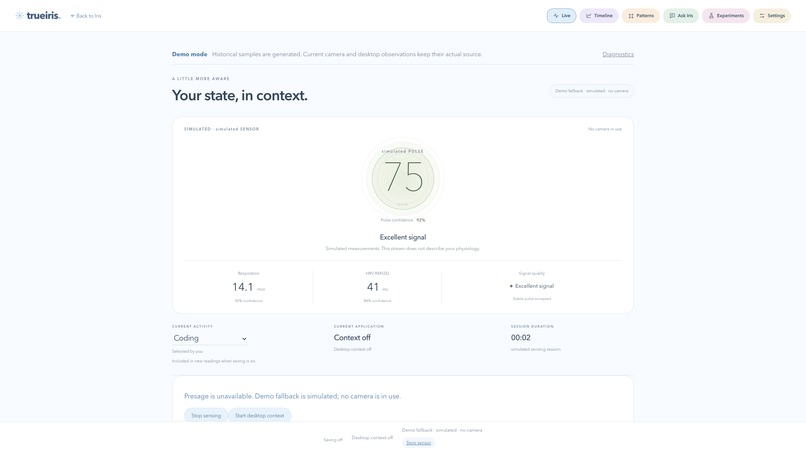This screenshot has height=453, width=806.
Task: Click the Start desktop context button
Action: pos(260,415)
